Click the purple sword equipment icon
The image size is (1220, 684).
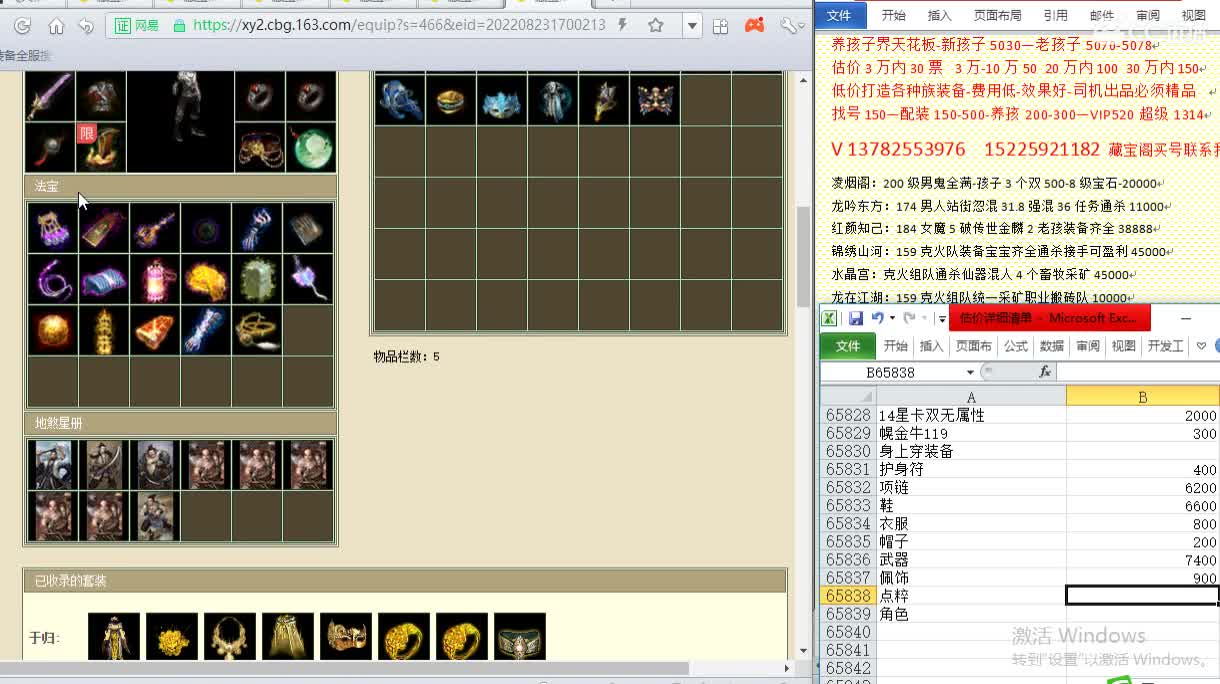pos(51,97)
